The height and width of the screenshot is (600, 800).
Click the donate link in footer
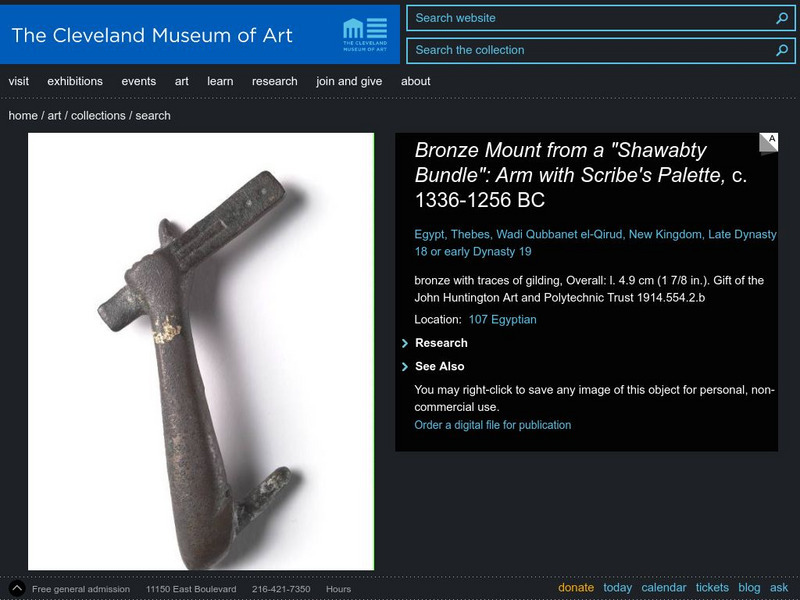(x=576, y=588)
